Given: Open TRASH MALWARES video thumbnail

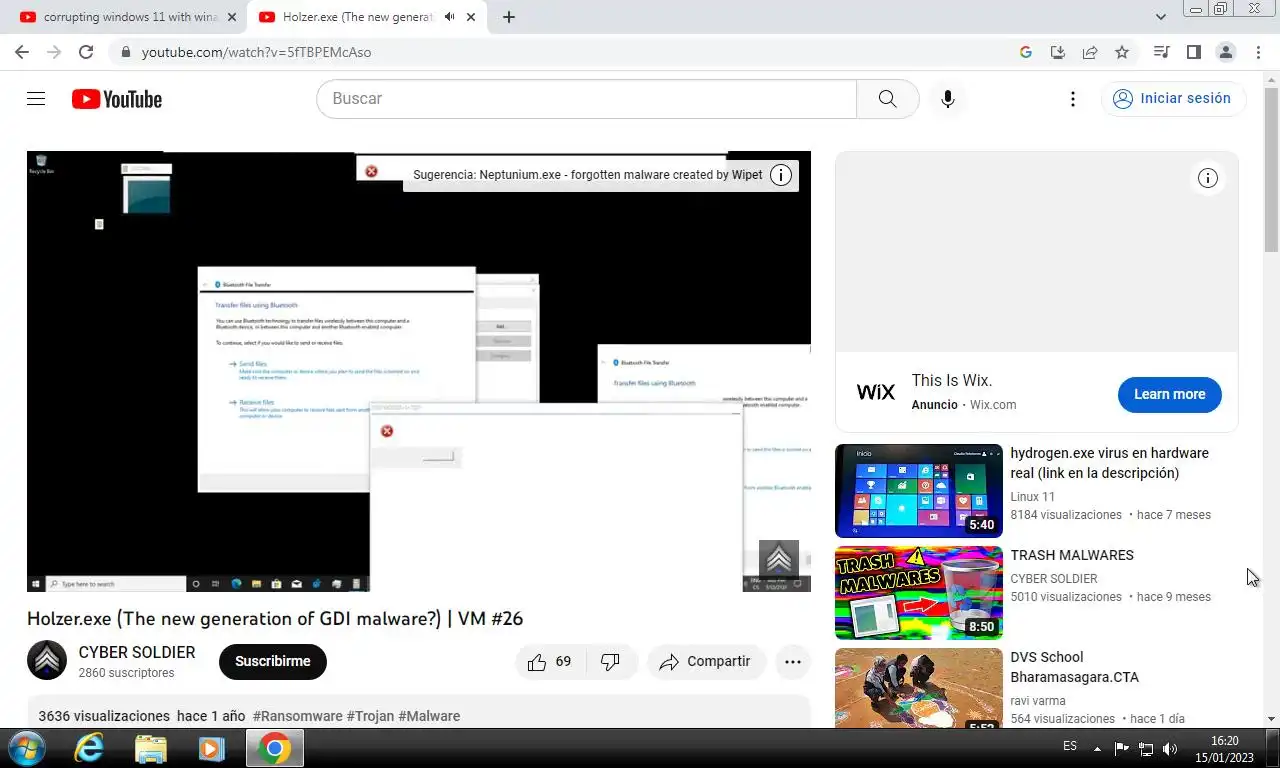Looking at the screenshot, I should pyautogui.click(x=918, y=593).
